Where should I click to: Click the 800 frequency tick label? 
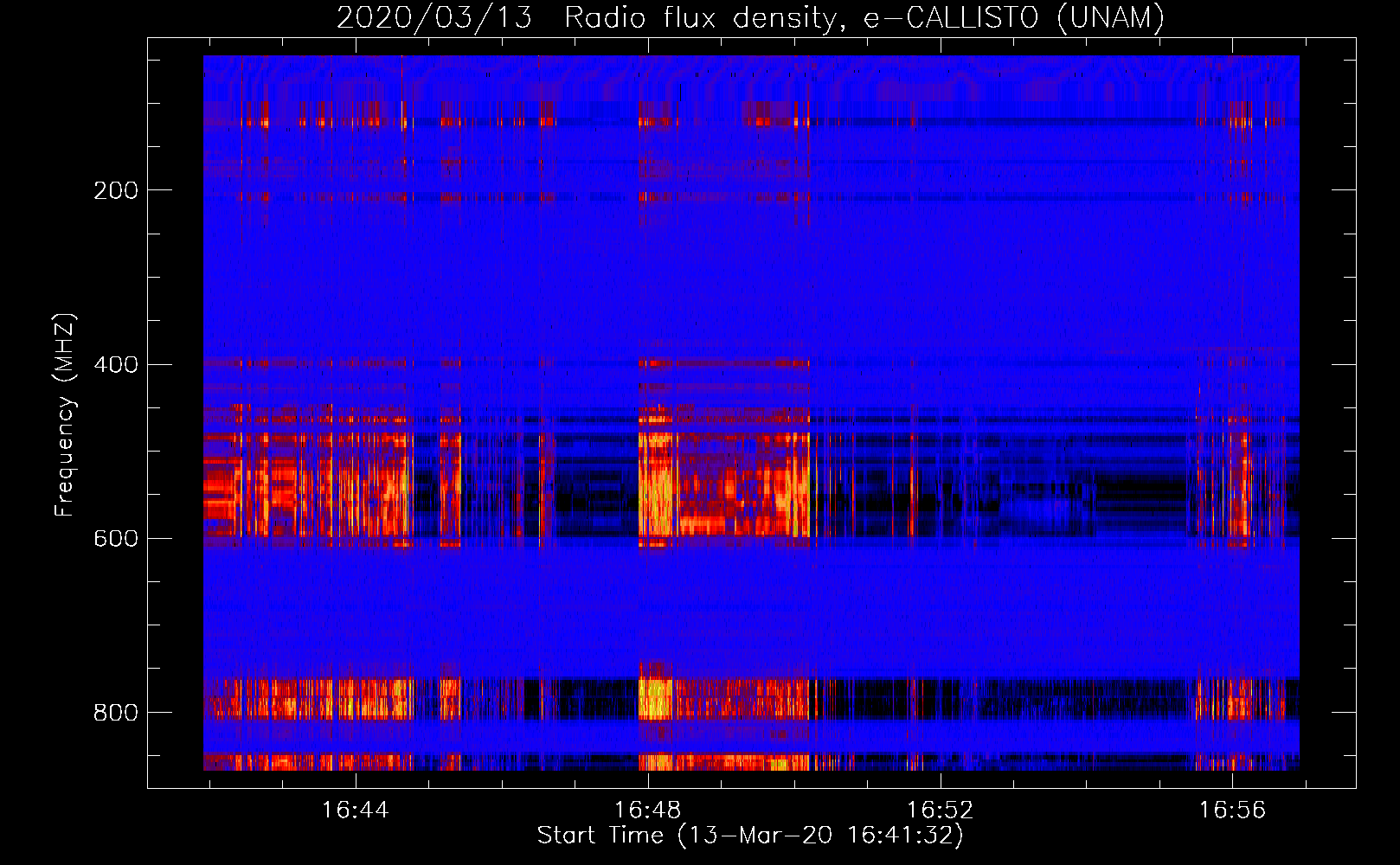(x=116, y=713)
